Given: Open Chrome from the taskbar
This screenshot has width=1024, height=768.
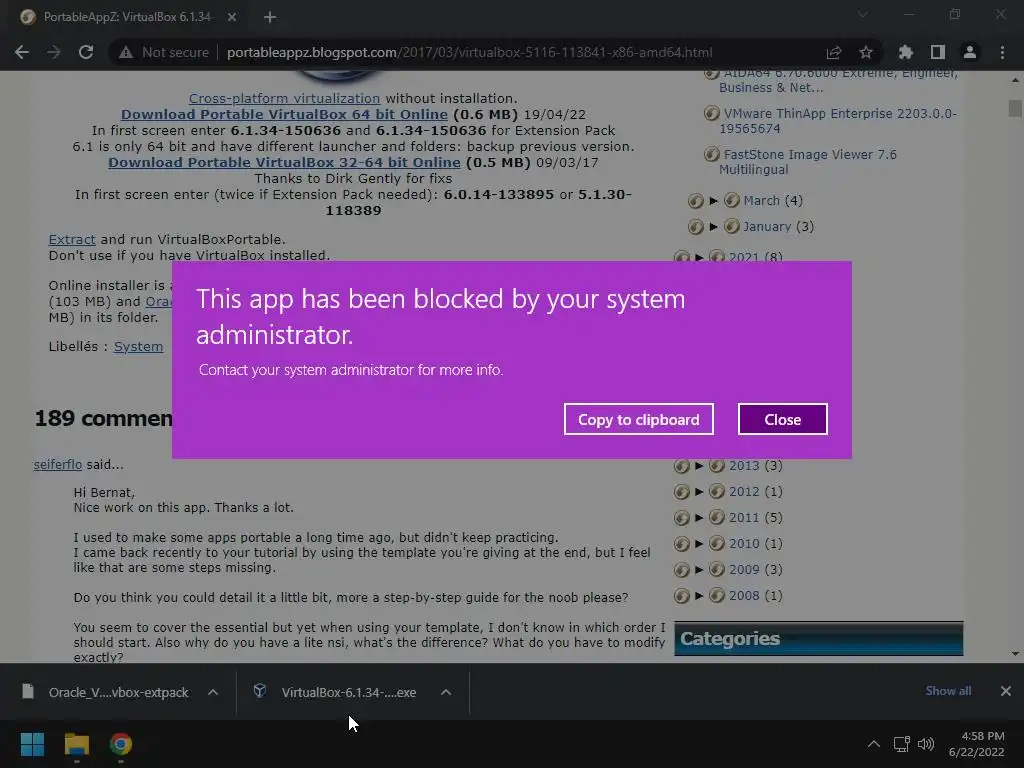Looking at the screenshot, I should (121, 744).
